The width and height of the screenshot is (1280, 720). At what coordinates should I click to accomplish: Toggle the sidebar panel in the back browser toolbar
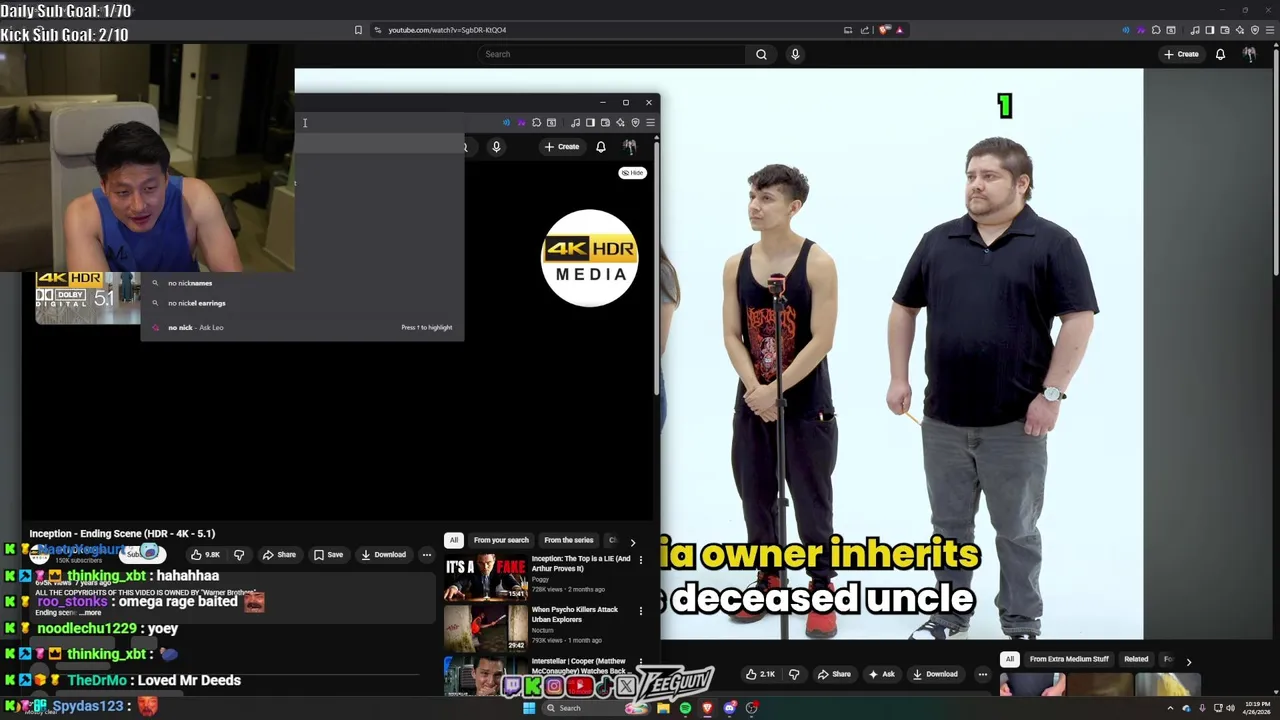point(1210,30)
